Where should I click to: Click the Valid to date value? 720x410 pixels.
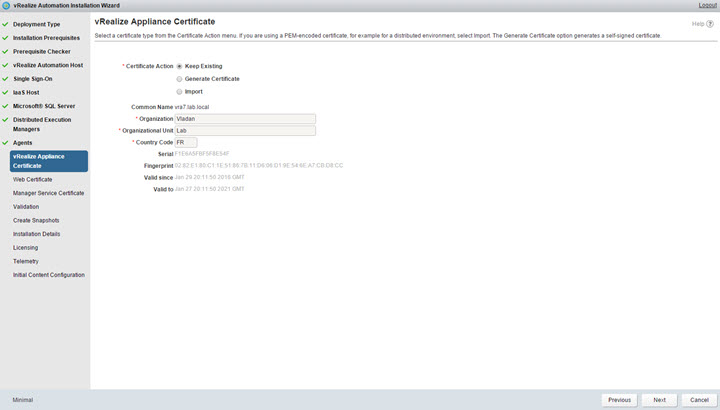(210, 189)
